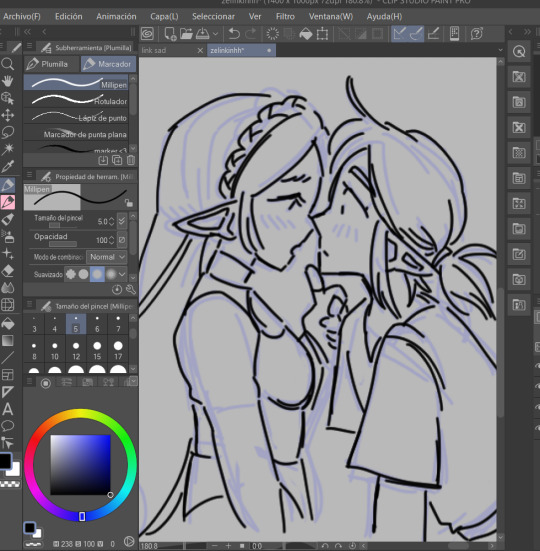The width and height of the screenshot is (540, 551).
Task: Select the Auto select wand tool
Action: click(x=7, y=150)
